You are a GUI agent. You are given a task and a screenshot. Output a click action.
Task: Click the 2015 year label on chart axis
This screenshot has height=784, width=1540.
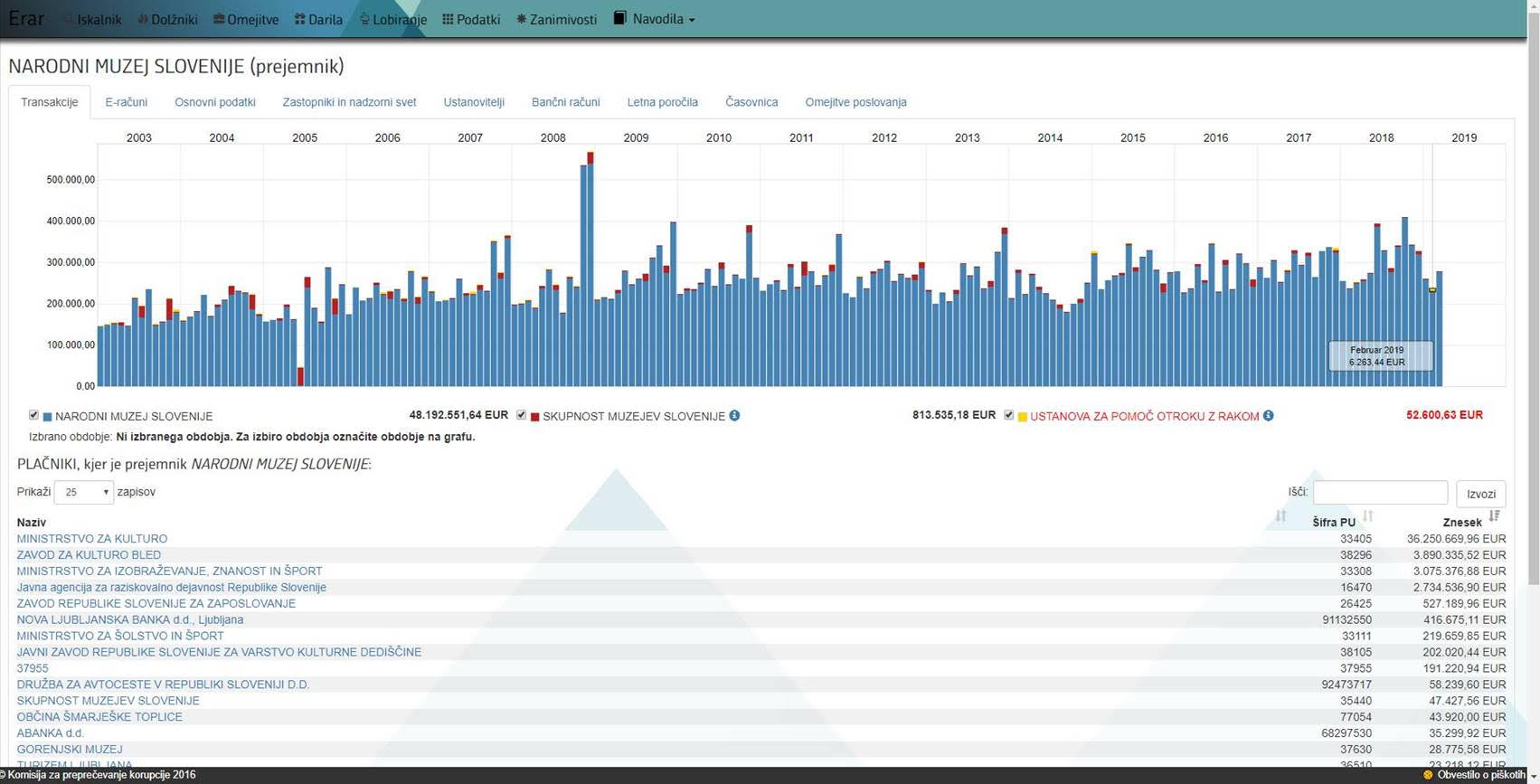coord(1133,138)
